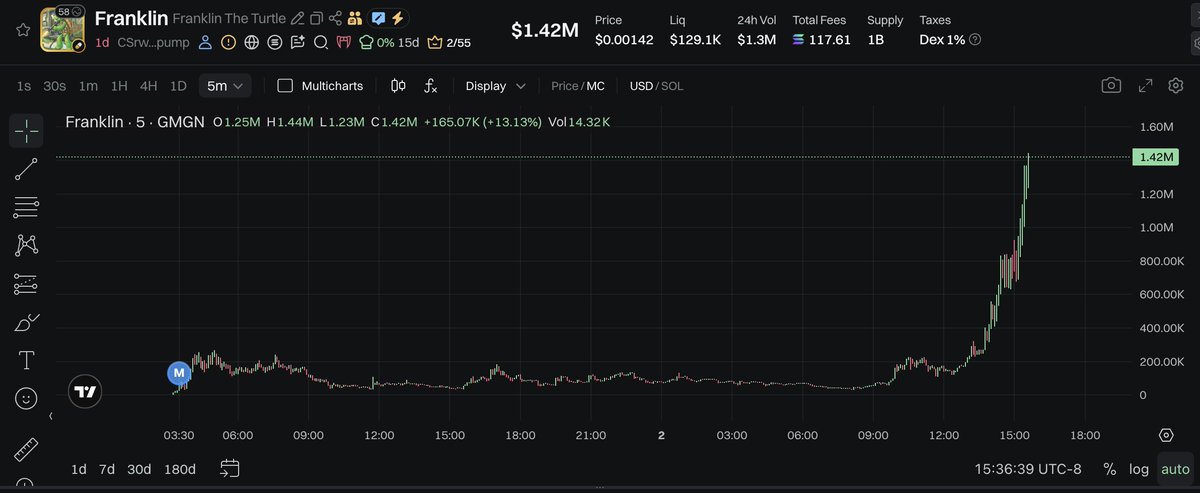Take chart snapshot with camera icon

(1111, 86)
